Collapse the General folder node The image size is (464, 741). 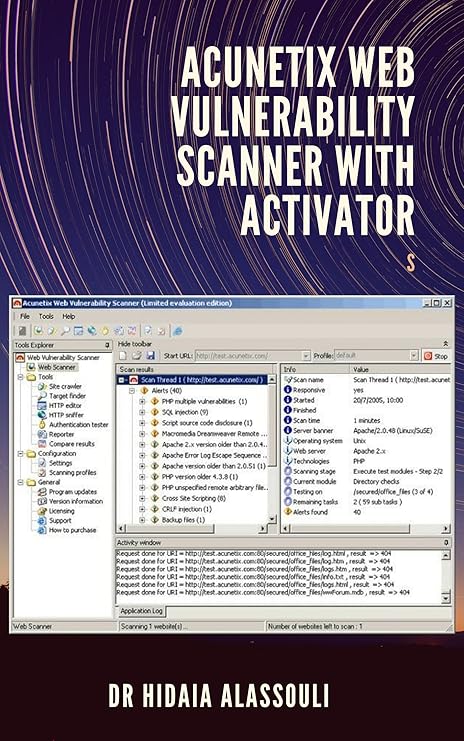point(20,482)
